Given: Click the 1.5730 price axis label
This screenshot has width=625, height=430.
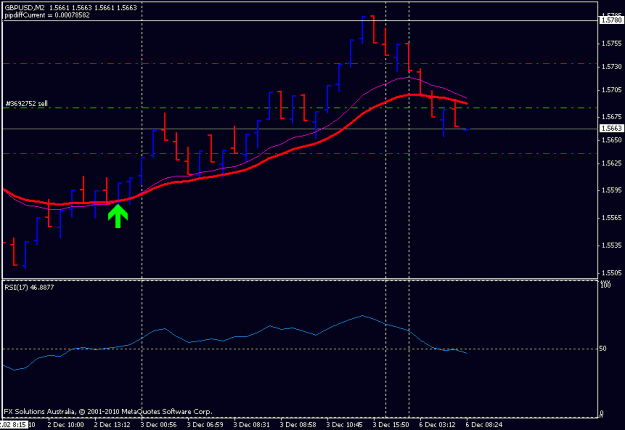Looking at the screenshot, I should coord(611,67).
